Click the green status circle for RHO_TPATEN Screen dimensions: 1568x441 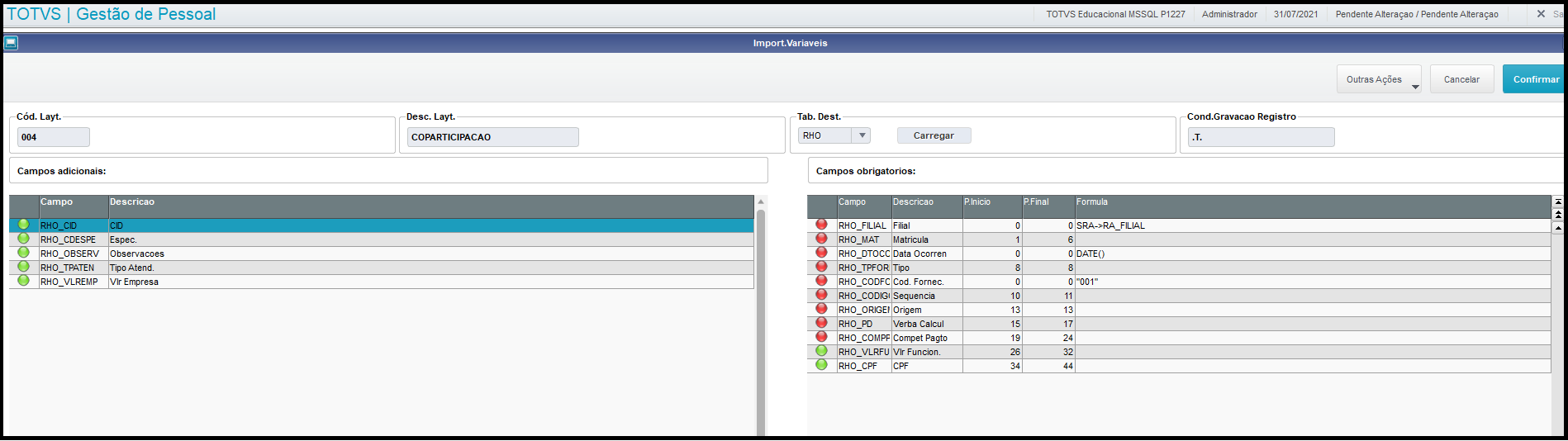pyautogui.click(x=23, y=267)
